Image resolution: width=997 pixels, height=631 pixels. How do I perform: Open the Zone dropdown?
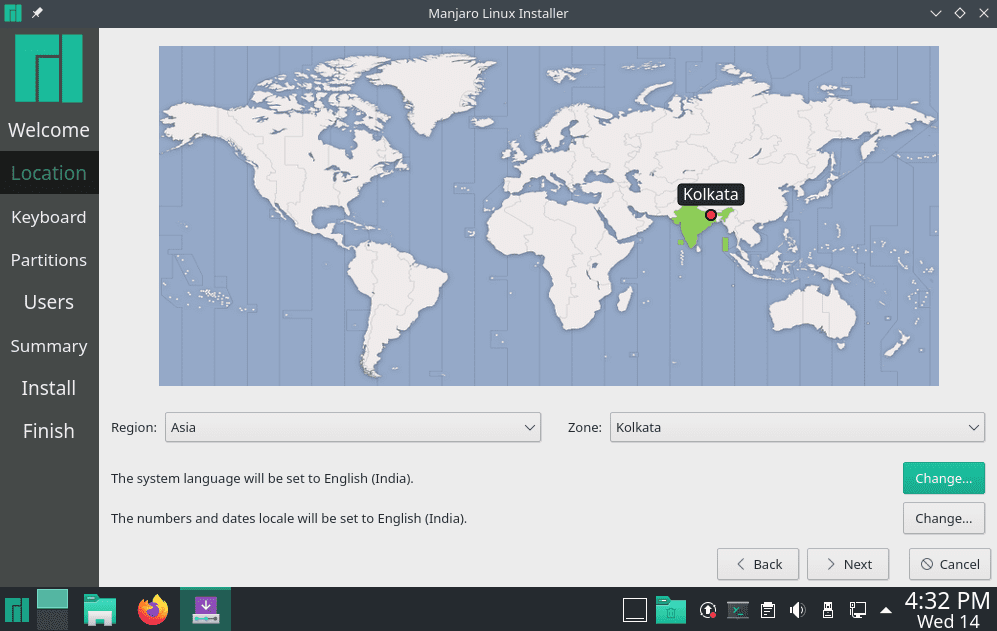tap(797, 427)
